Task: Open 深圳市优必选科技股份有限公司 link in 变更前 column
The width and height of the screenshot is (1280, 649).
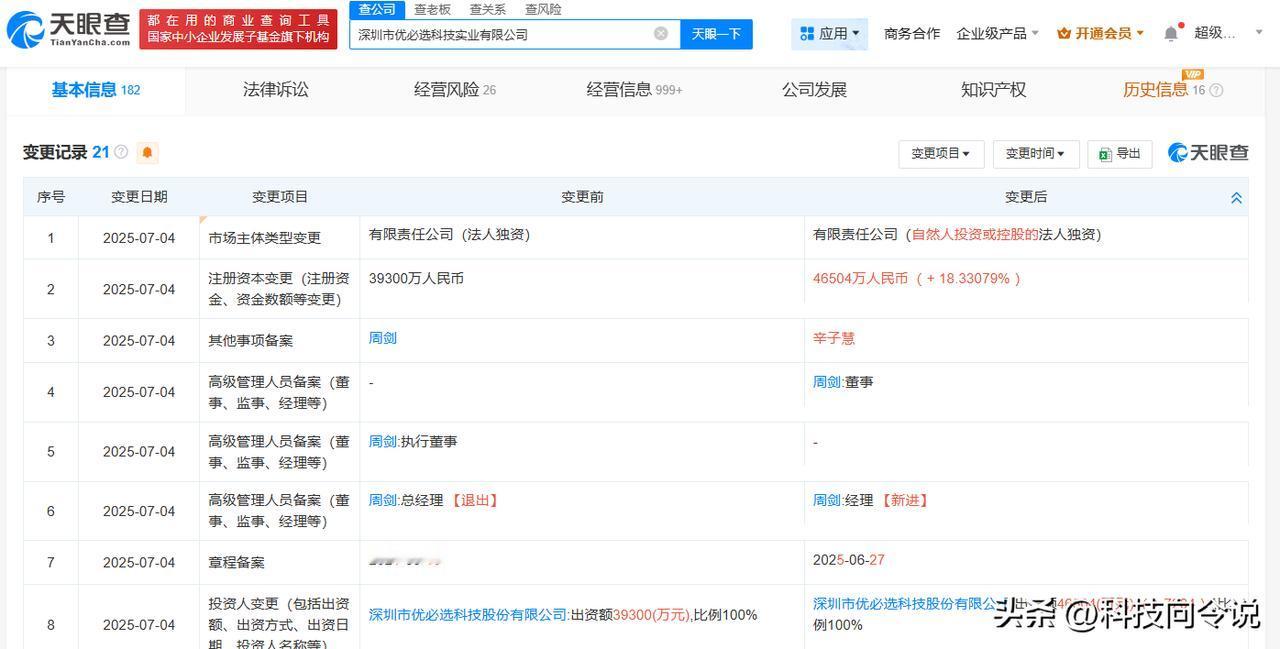Action: [x=468, y=615]
